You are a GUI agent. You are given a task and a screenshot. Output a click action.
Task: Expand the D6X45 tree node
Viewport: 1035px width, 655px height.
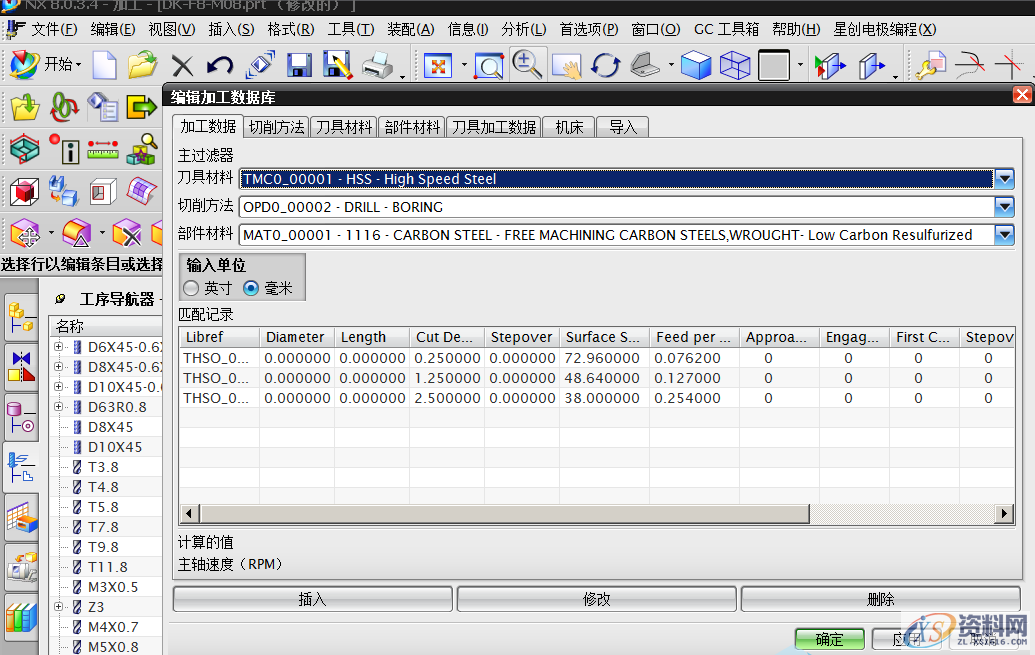coord(59,347)
